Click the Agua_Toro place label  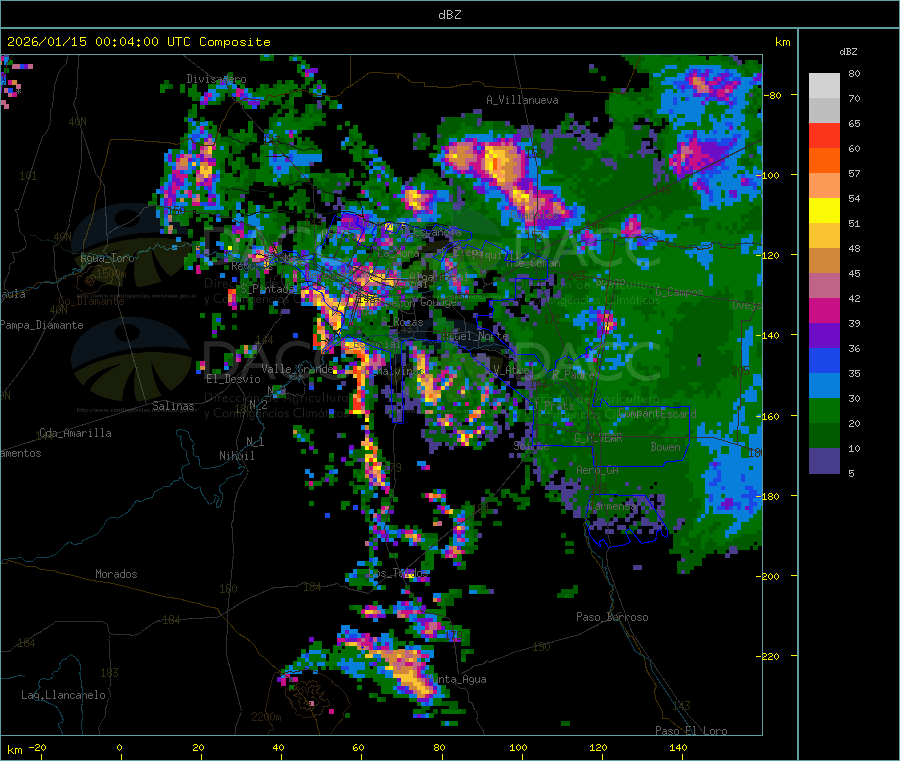(107, 258)
